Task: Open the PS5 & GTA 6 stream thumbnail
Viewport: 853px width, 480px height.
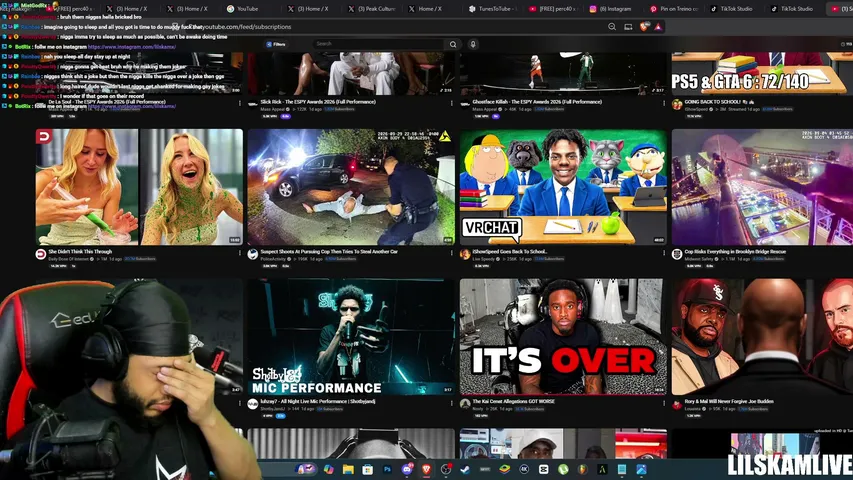Action: click(x=762, y=73)
